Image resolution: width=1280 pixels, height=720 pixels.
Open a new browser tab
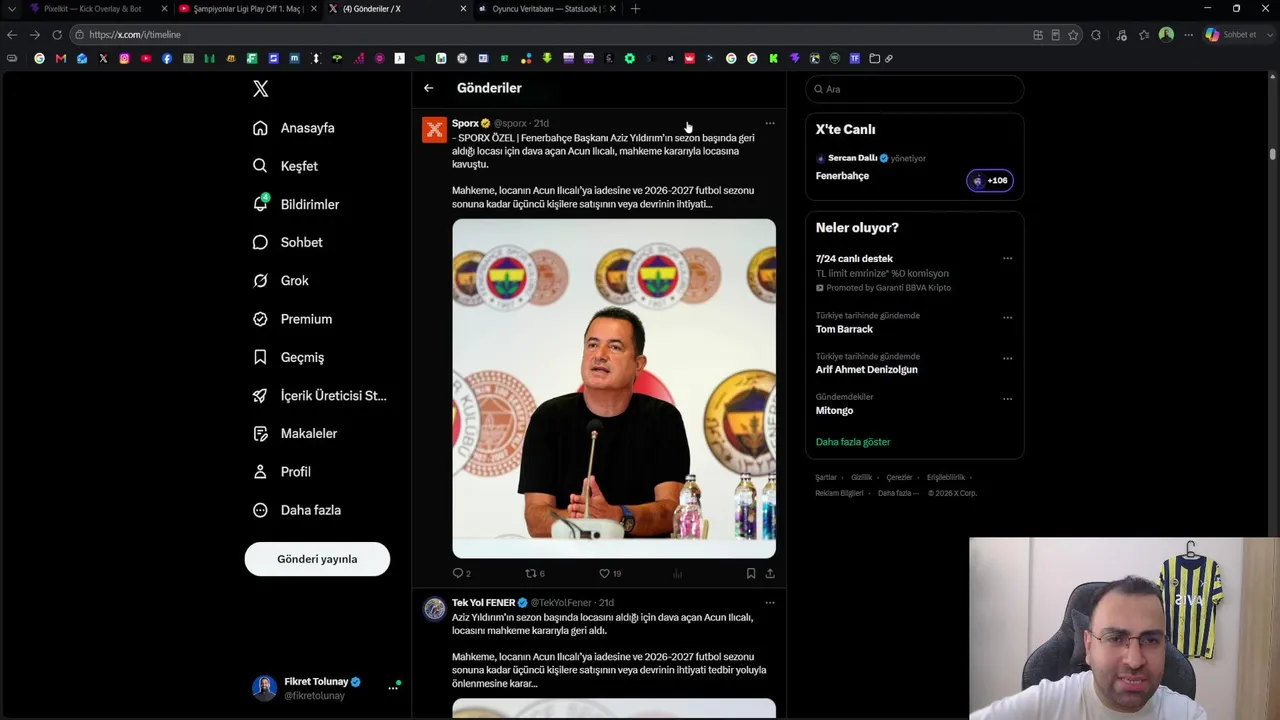[x=635, y=9]
